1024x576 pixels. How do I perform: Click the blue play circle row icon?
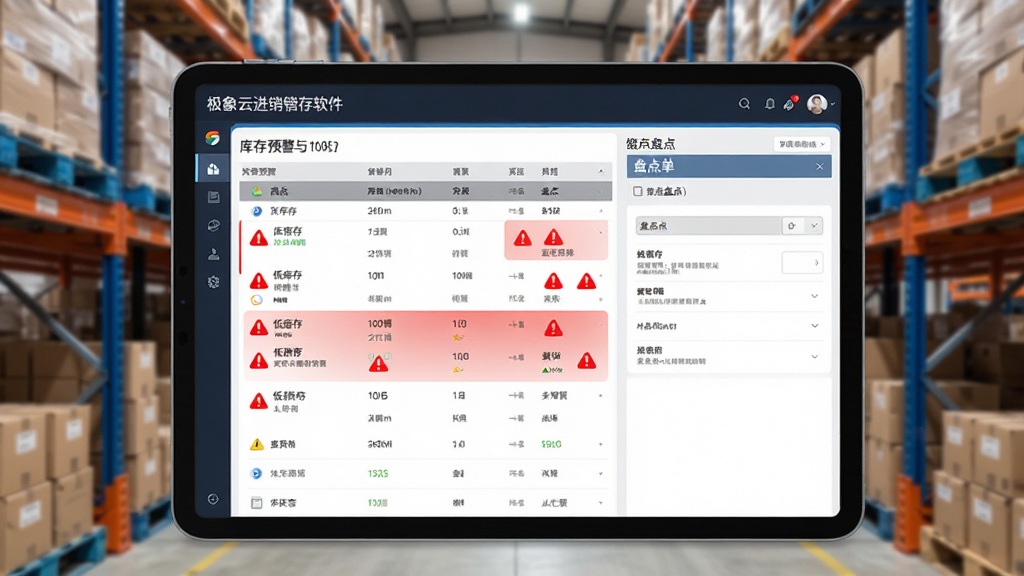click(257, 473)
